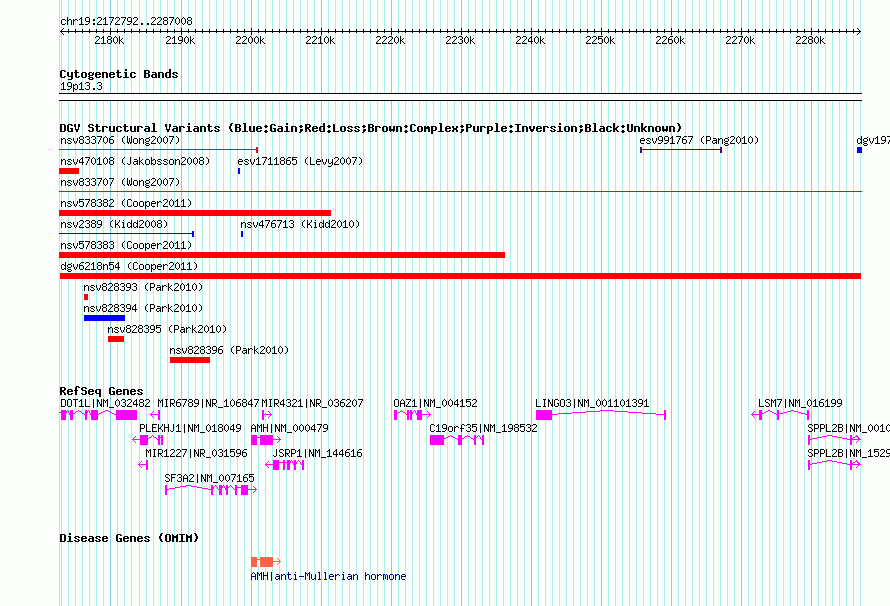Screen dimensions: 890x606
Task: Click the dgv6218n54 (Cooper2011) label
Action: click(129, 266)
